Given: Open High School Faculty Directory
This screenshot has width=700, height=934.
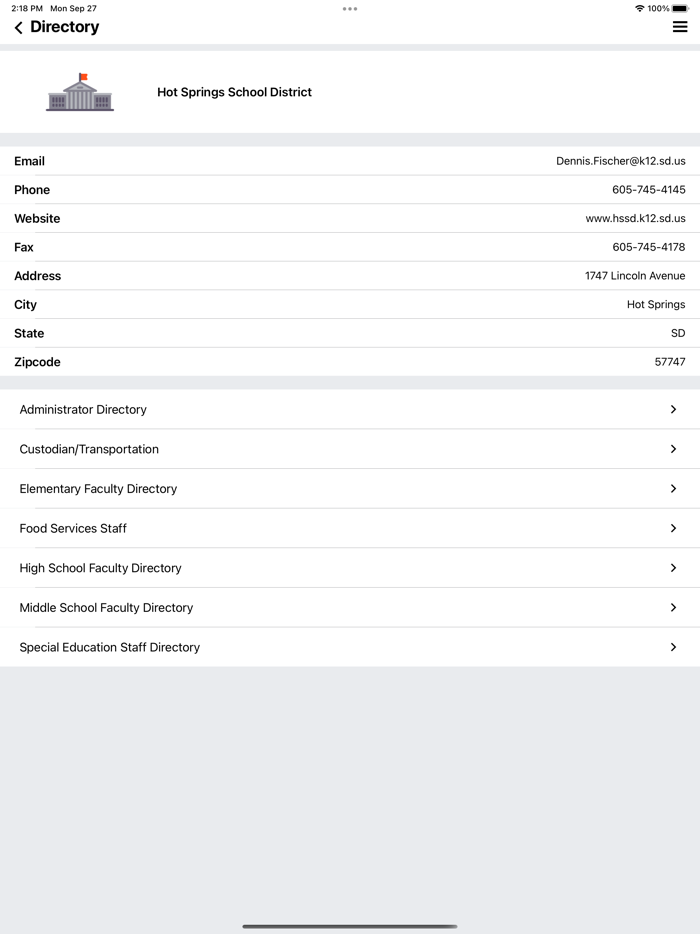Looking at the screenshot, I should click(x=100, y=568).
